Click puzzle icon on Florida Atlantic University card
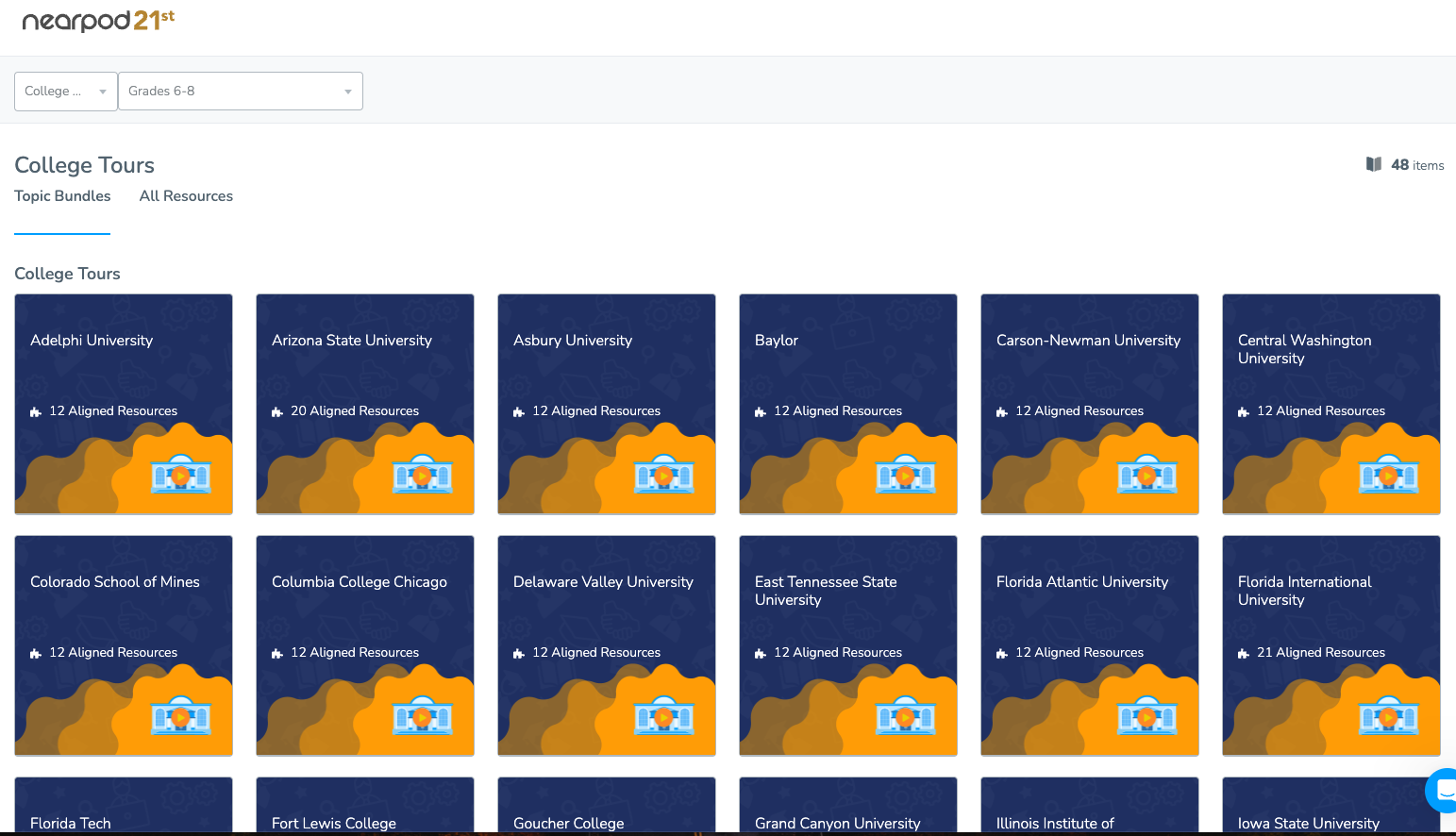This screenshot has height=836, width=1456. 1002,654
